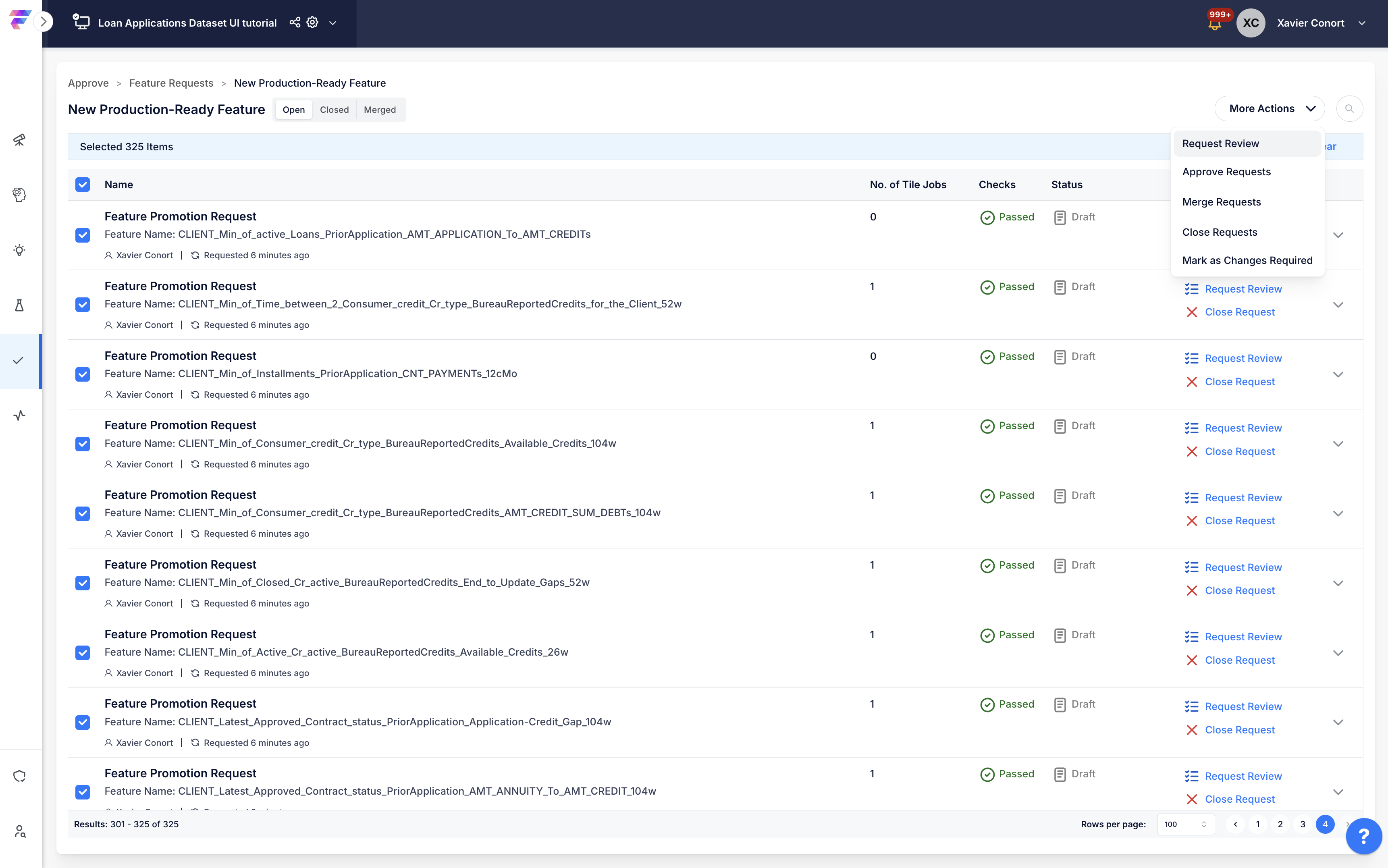Screen dimensions: 1388x868
Task: Toggle the select-all checkbox in the table header
Action: pyautogui.click(x=83, y=184)
